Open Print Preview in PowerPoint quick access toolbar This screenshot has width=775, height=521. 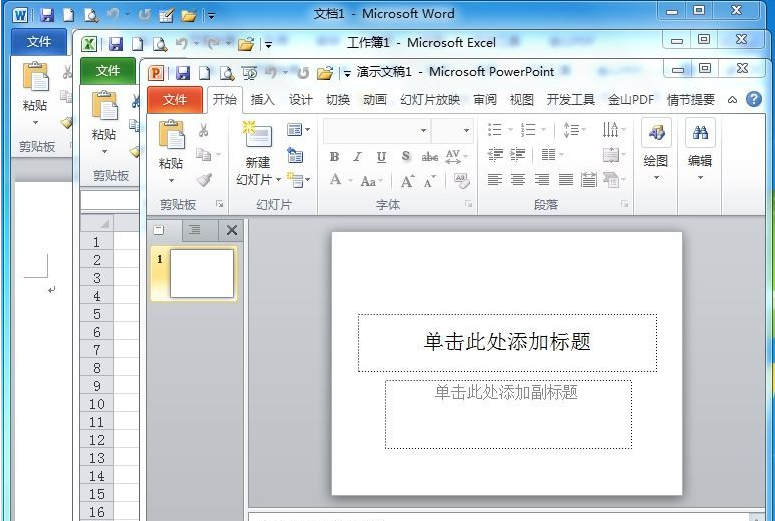227,73
